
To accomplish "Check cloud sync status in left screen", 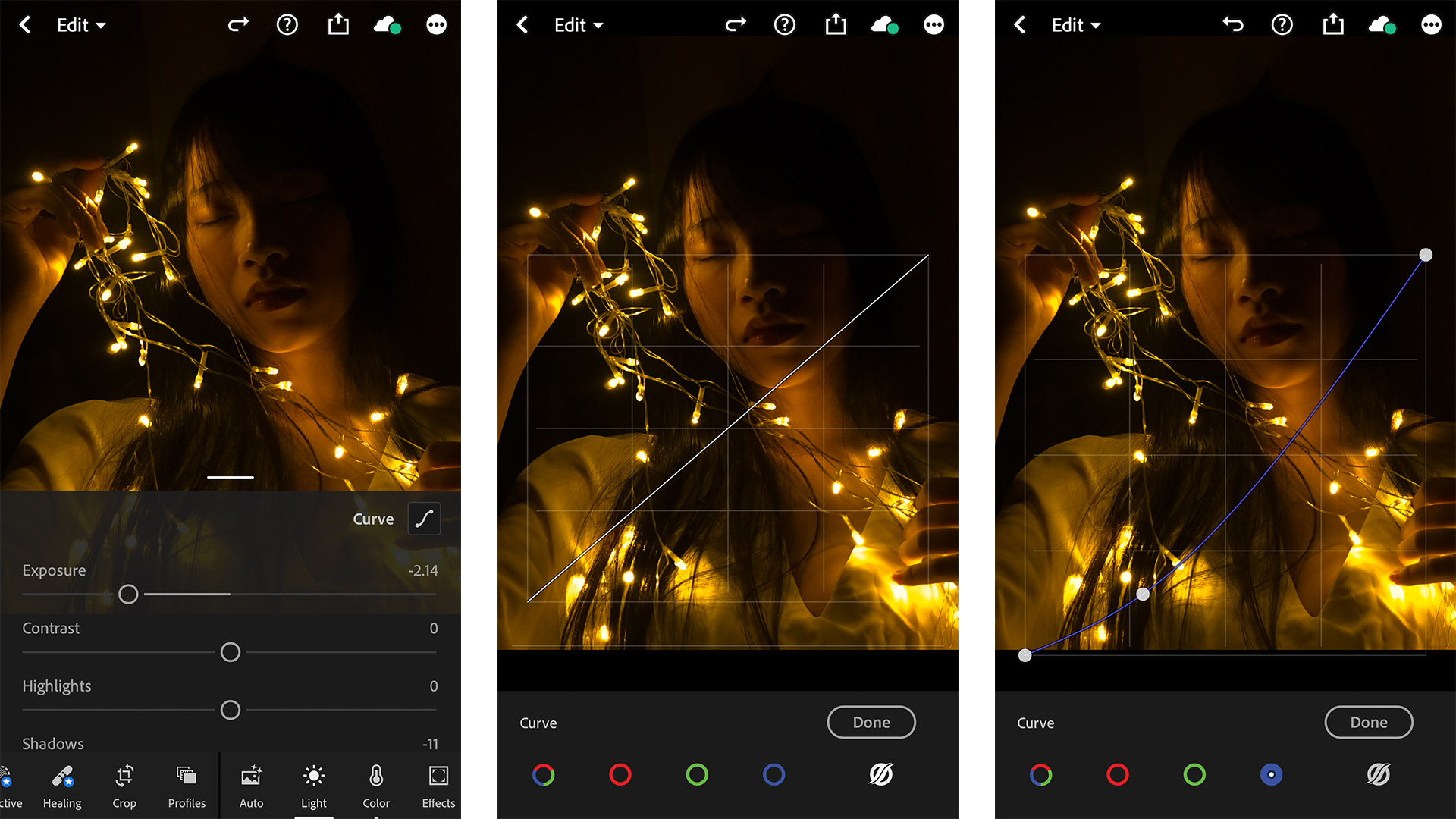I will pyautogui.click(x=388, y=25).
